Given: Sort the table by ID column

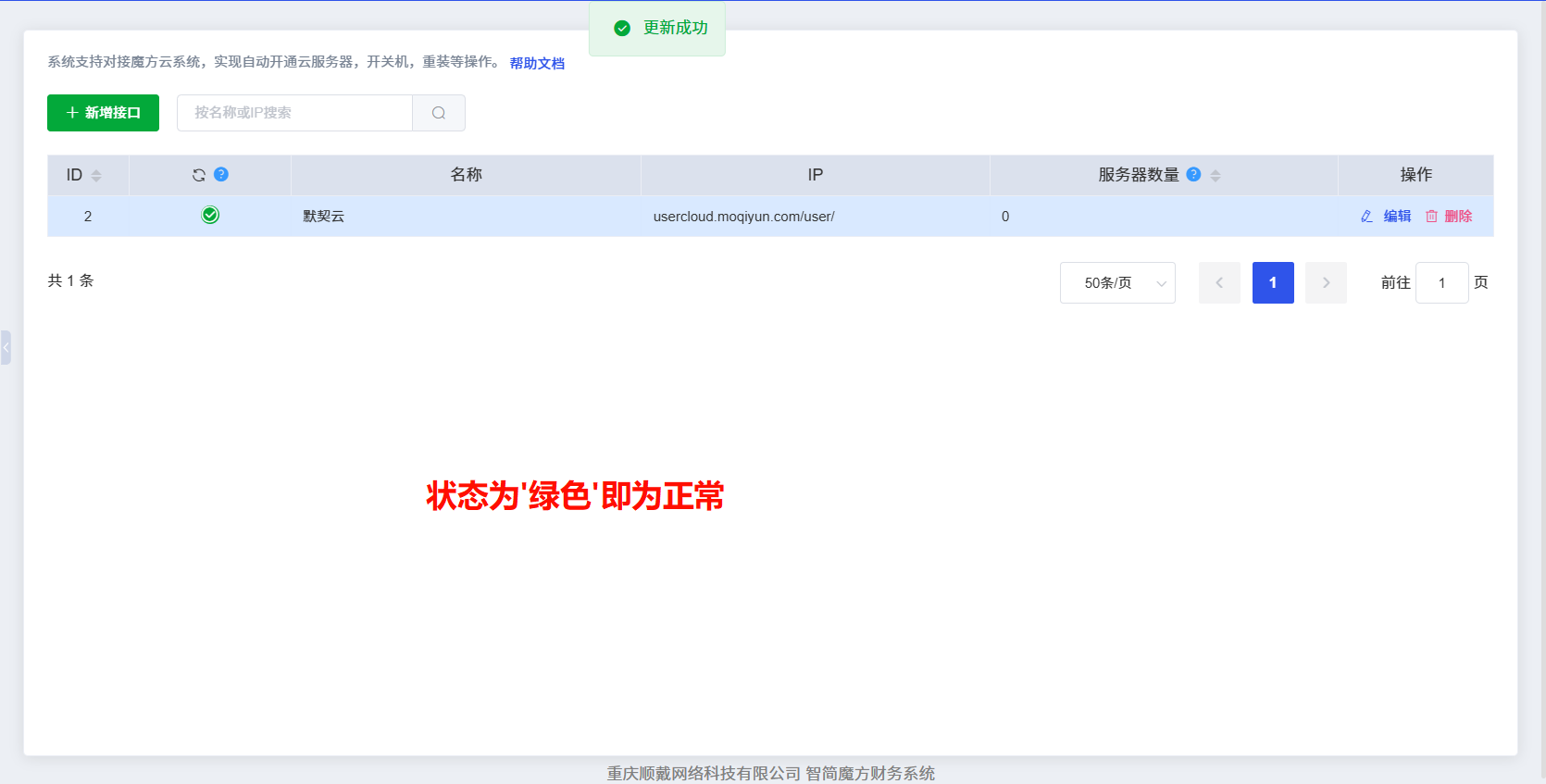Looking at the screenshot, I should pyautogui.click(x=96, y=175).
